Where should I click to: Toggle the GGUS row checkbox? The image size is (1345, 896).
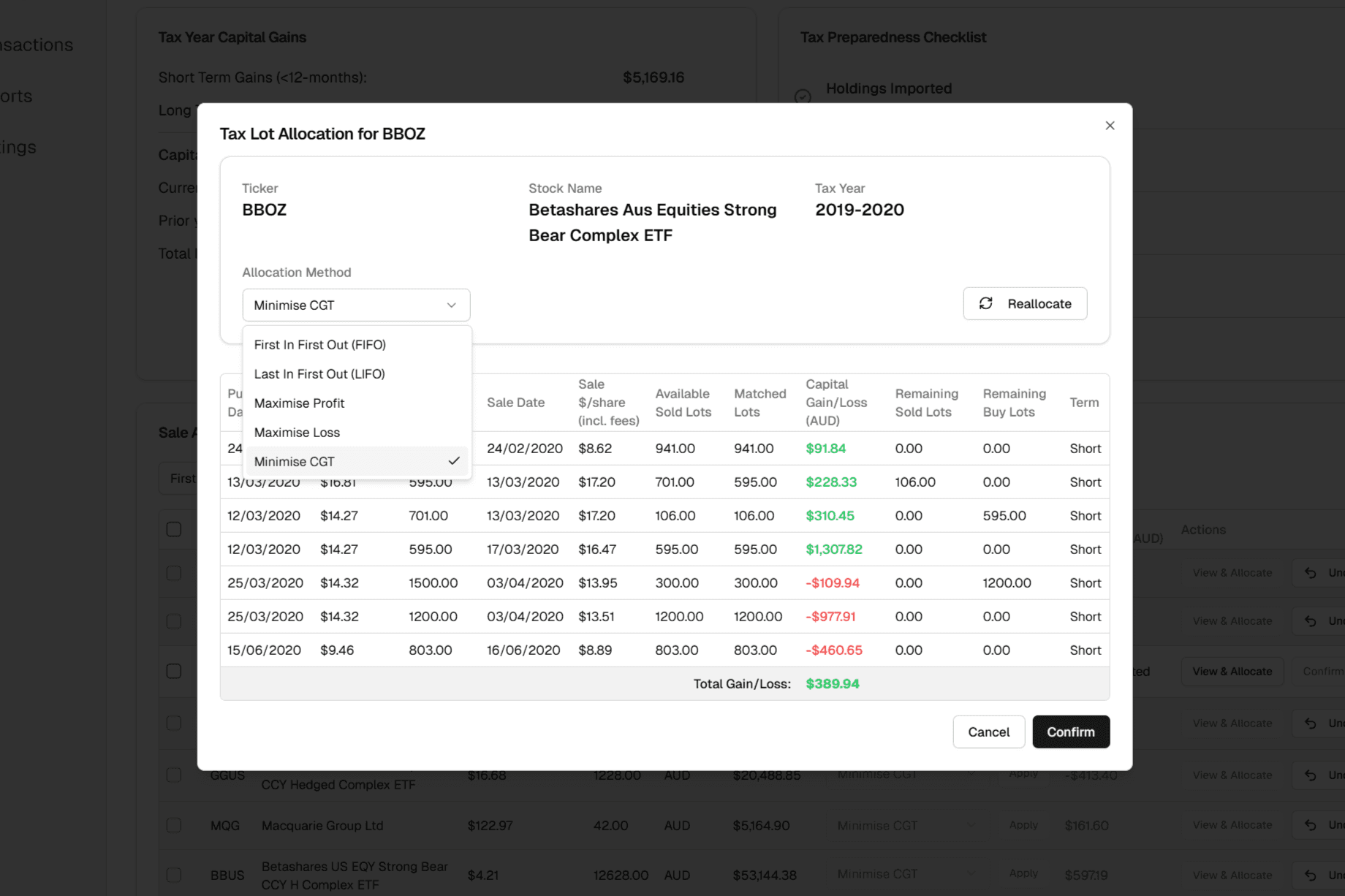(174, 775)
